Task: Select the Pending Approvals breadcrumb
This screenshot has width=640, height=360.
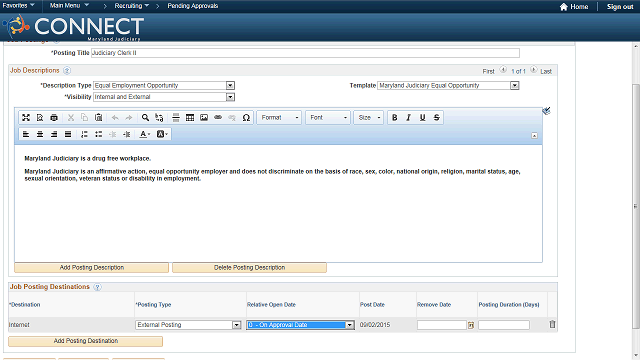Action: 193,6
